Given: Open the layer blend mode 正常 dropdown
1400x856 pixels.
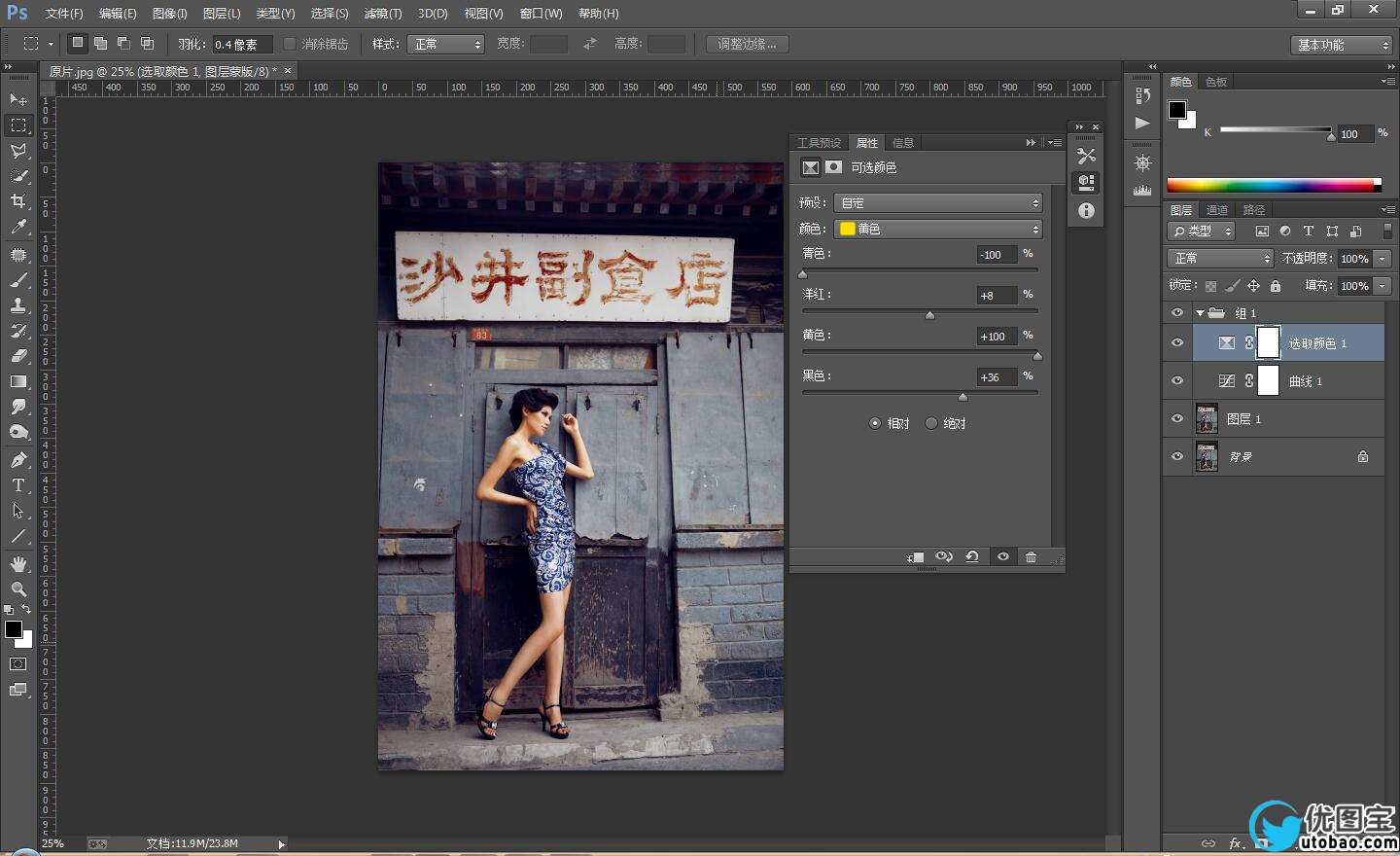Looking at the screenshot, I should (x=1219, y=259).
